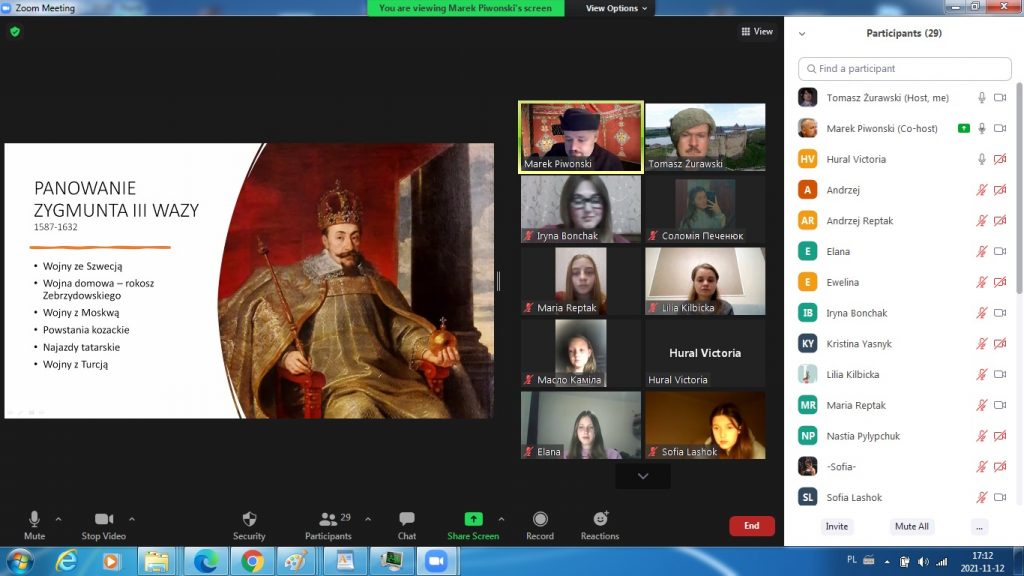Image resolution: width=1024 pixels, height=576 pixels.
Task: Start recording with the Record button
Action: pyautogui.click(x=540, y=519)
